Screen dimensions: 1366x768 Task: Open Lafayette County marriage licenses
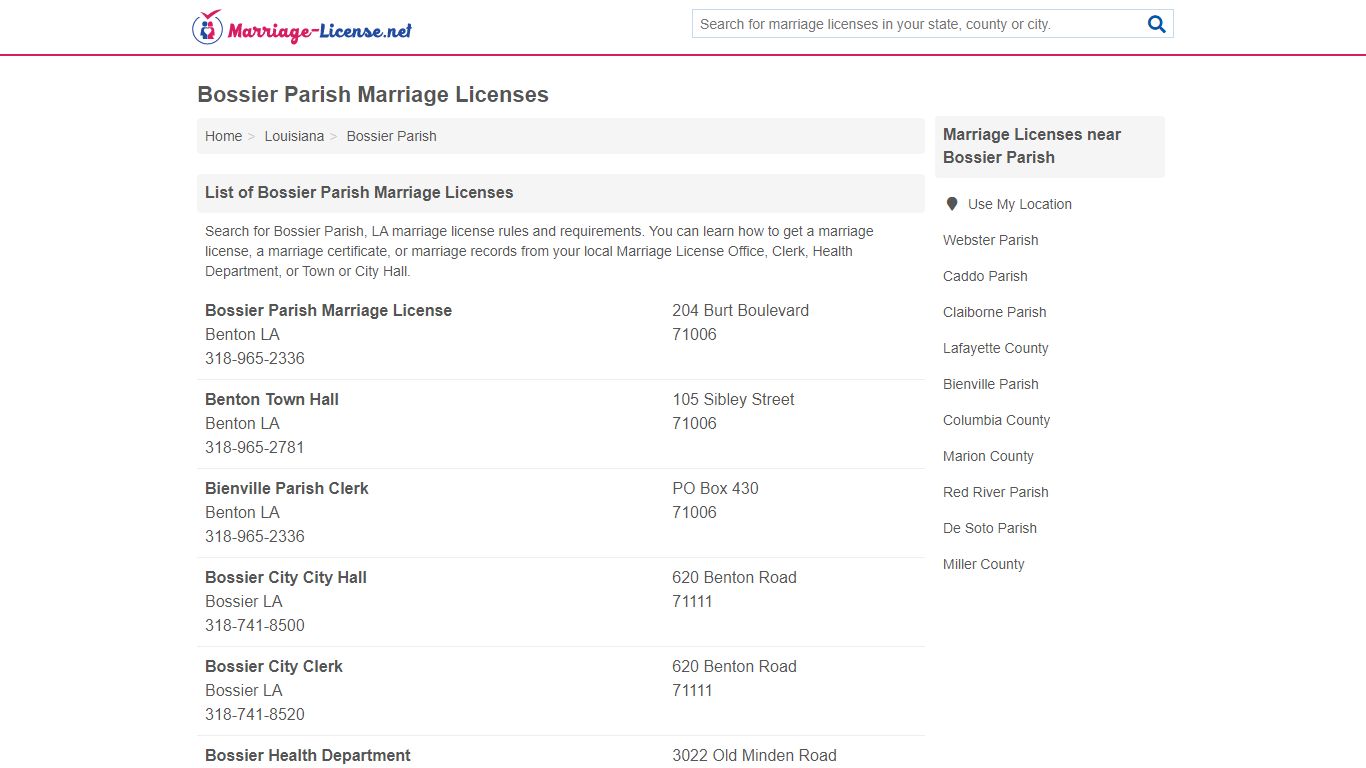(995, 348)
